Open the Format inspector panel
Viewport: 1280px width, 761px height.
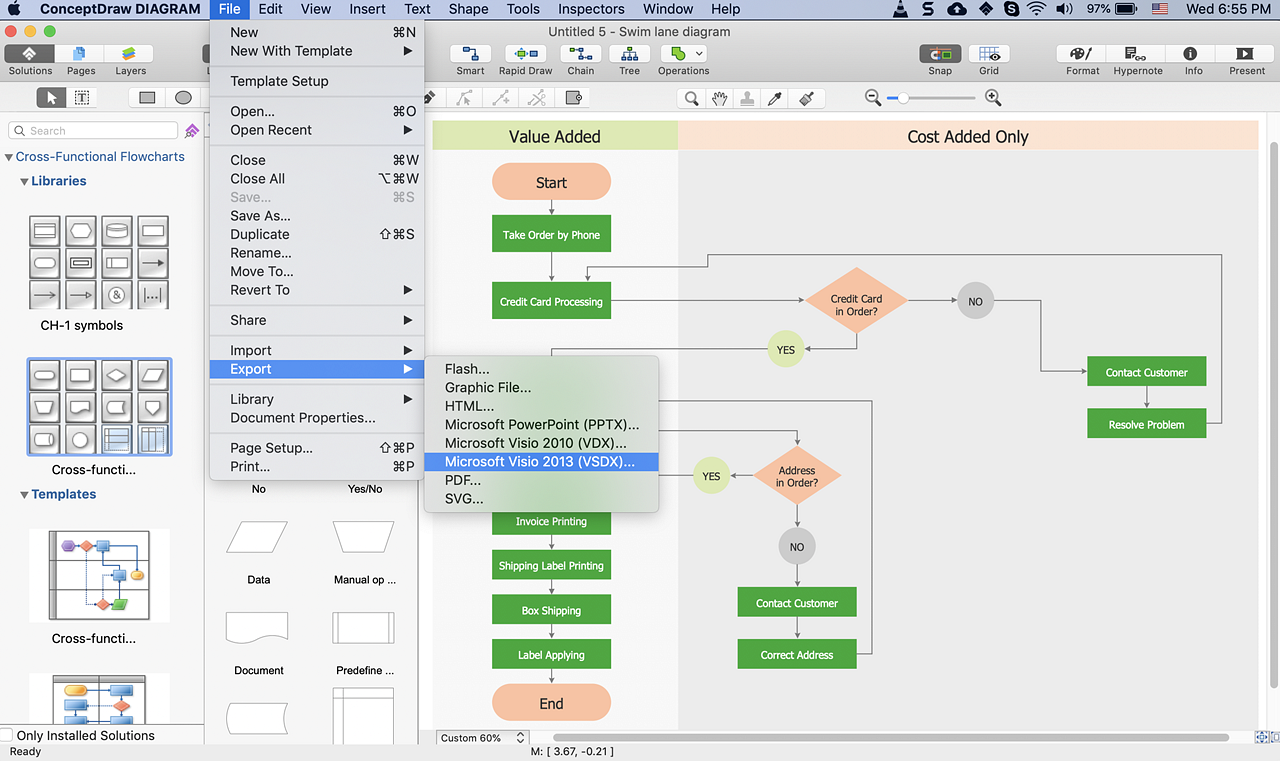pos(1082,55)
